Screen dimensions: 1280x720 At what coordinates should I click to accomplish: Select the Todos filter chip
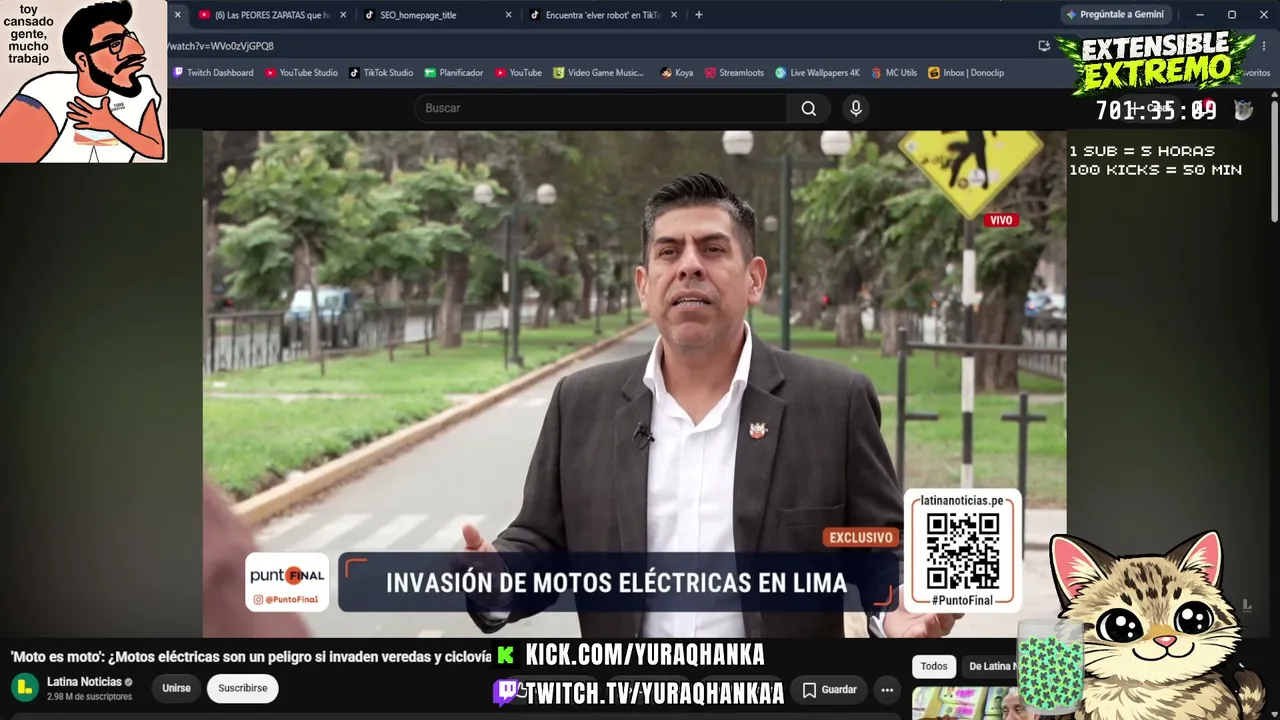pos(934,666)
